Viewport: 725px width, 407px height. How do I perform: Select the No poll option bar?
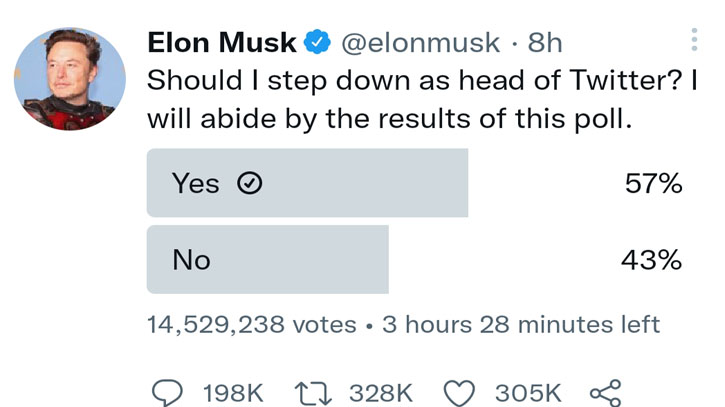(267, 260)
